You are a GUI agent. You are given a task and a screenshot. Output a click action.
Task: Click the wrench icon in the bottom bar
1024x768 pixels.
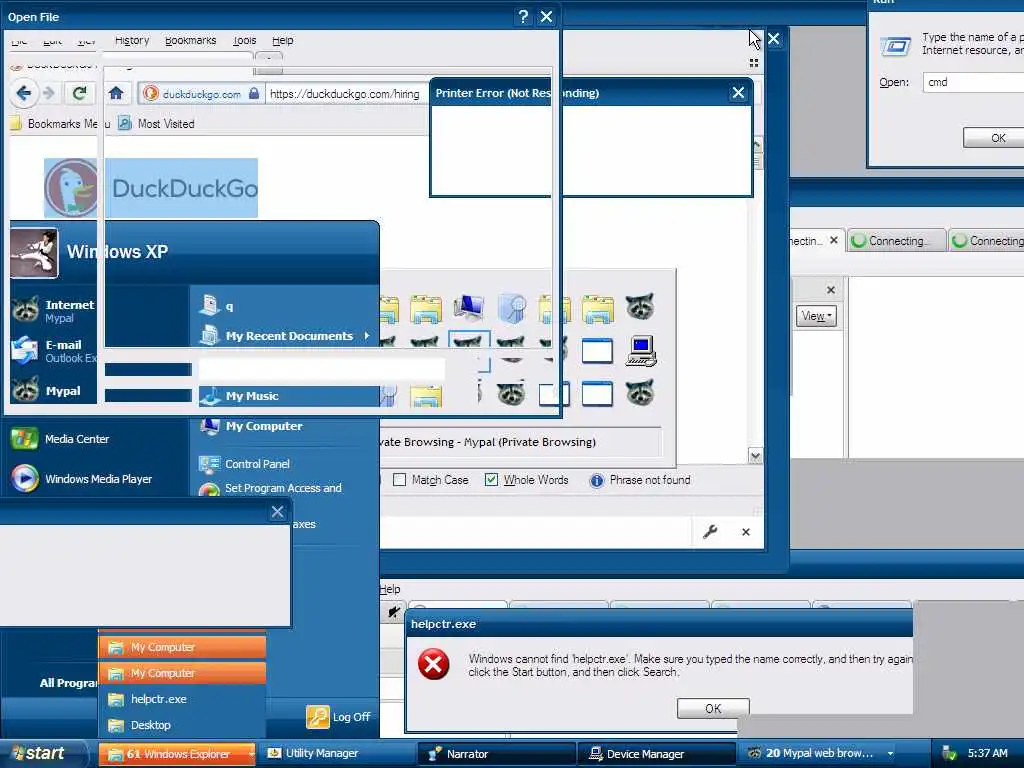[x=710, y=532]
